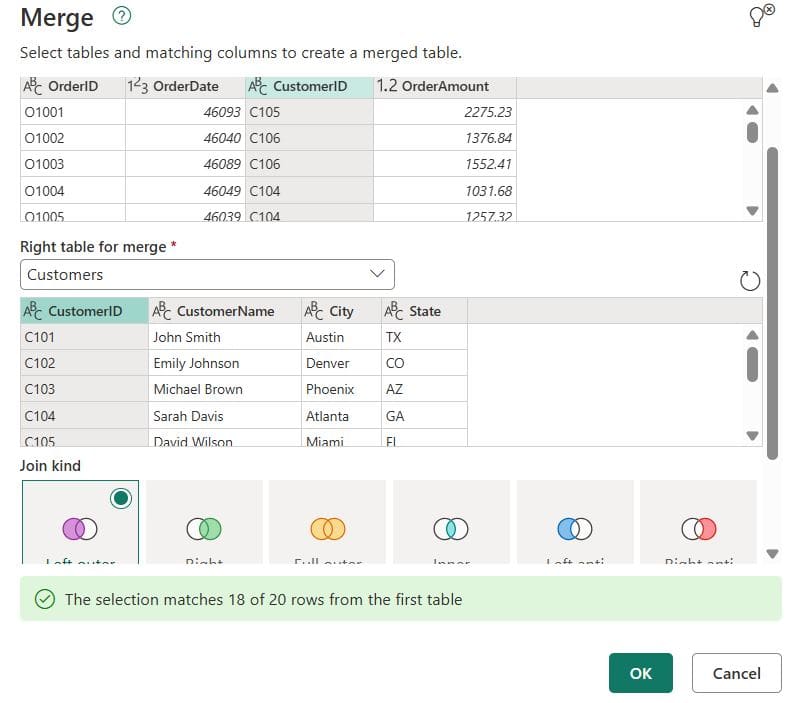Click order date cell 46040

point(185,138)
